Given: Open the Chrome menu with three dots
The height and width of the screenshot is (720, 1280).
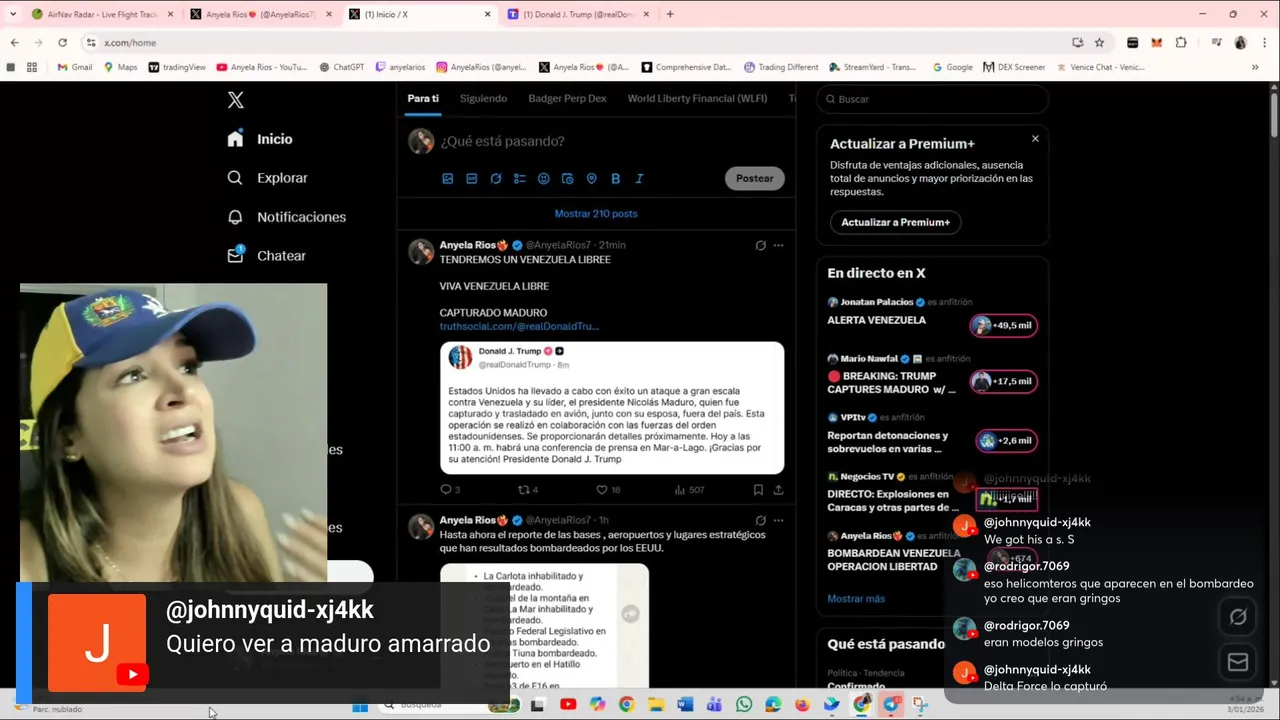Looking at the screenshot, I should (1263, 43).
